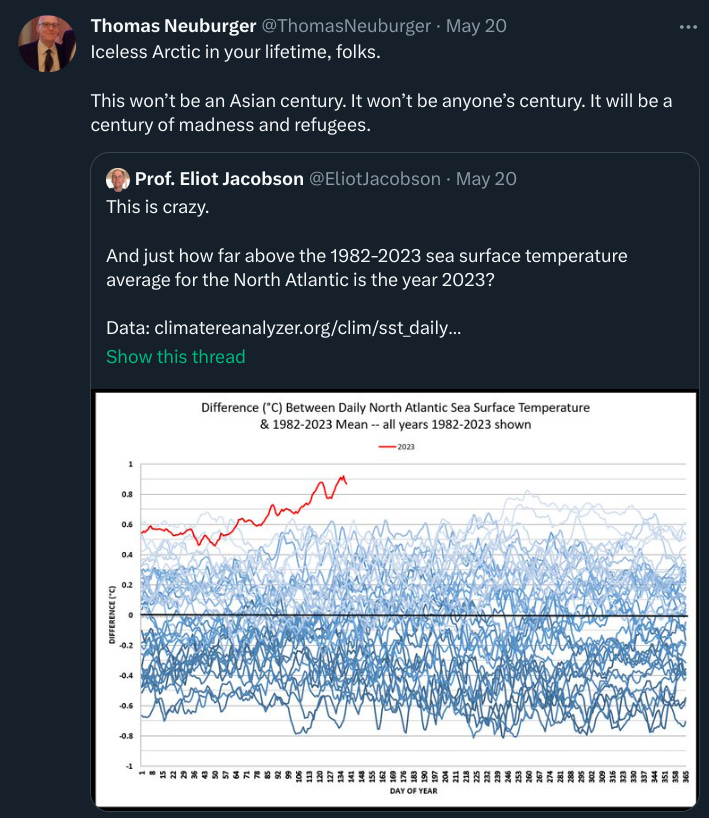Click the Prof. Eliot Jacobson display name
The width and height of the screenshot is (709, 818).
(219, 179)
